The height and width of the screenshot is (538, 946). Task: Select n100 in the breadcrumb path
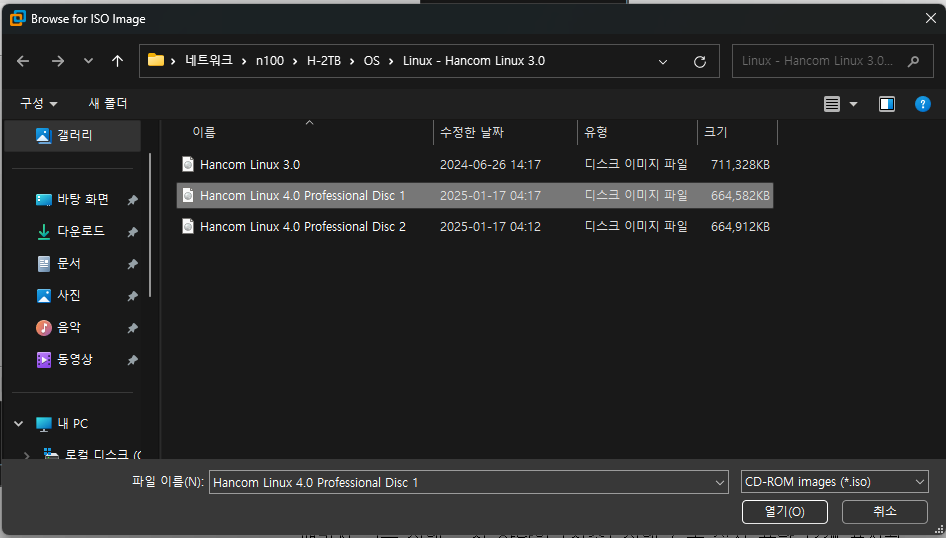[x=270, y=60]
